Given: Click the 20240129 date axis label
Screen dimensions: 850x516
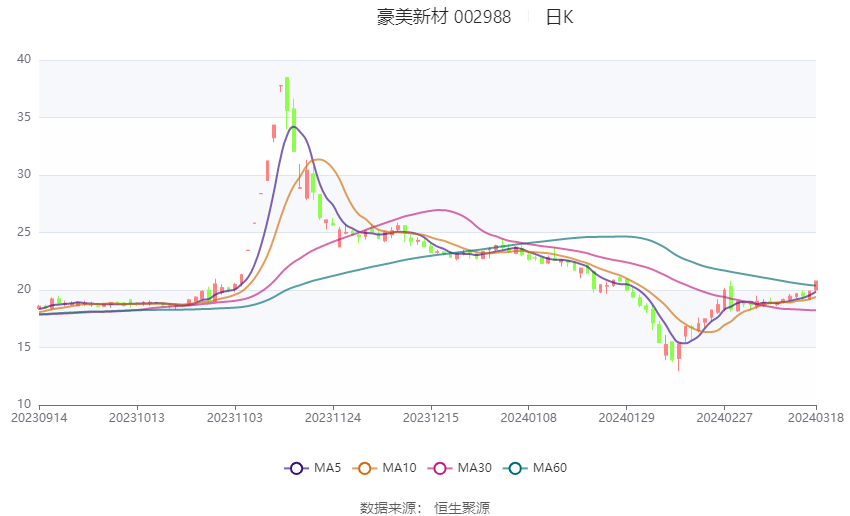Looking at the screenshot, I should [627, 418].
